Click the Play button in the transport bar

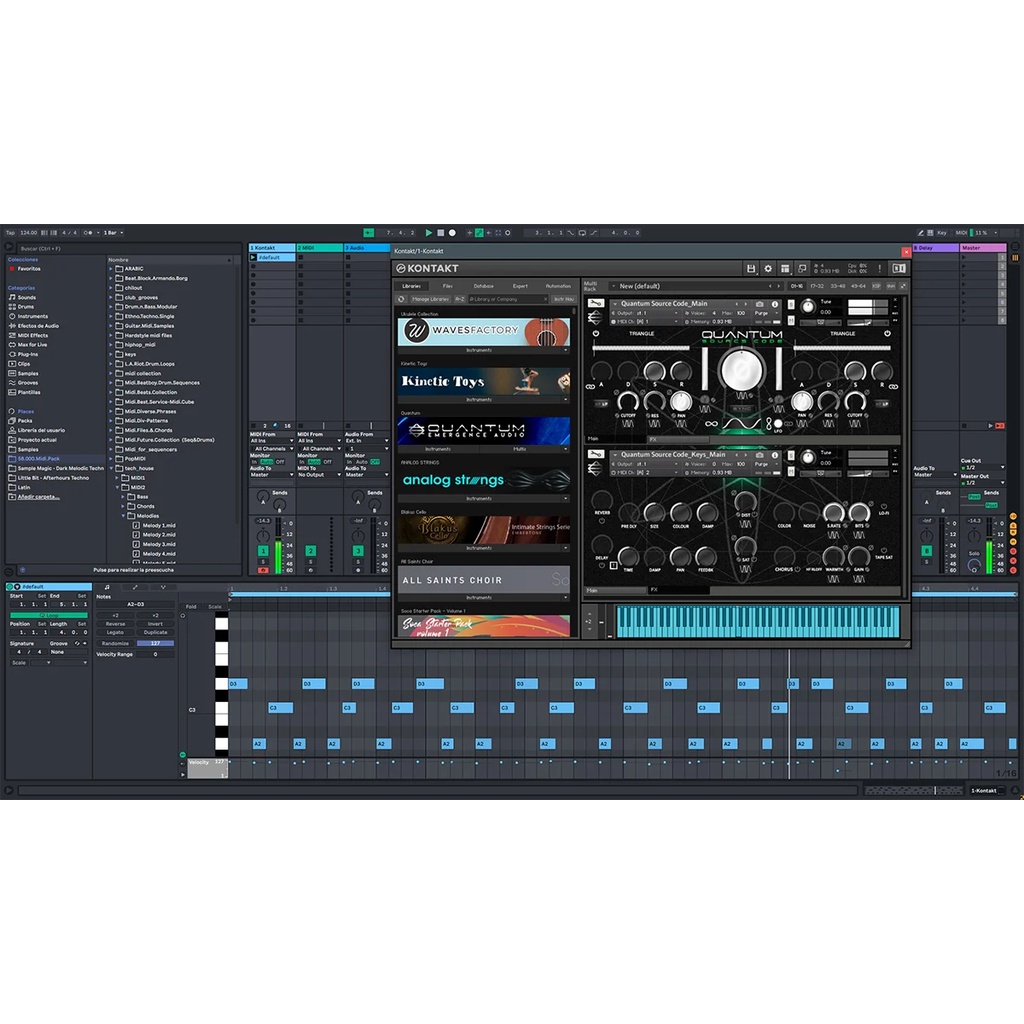(x=428, y=232)
